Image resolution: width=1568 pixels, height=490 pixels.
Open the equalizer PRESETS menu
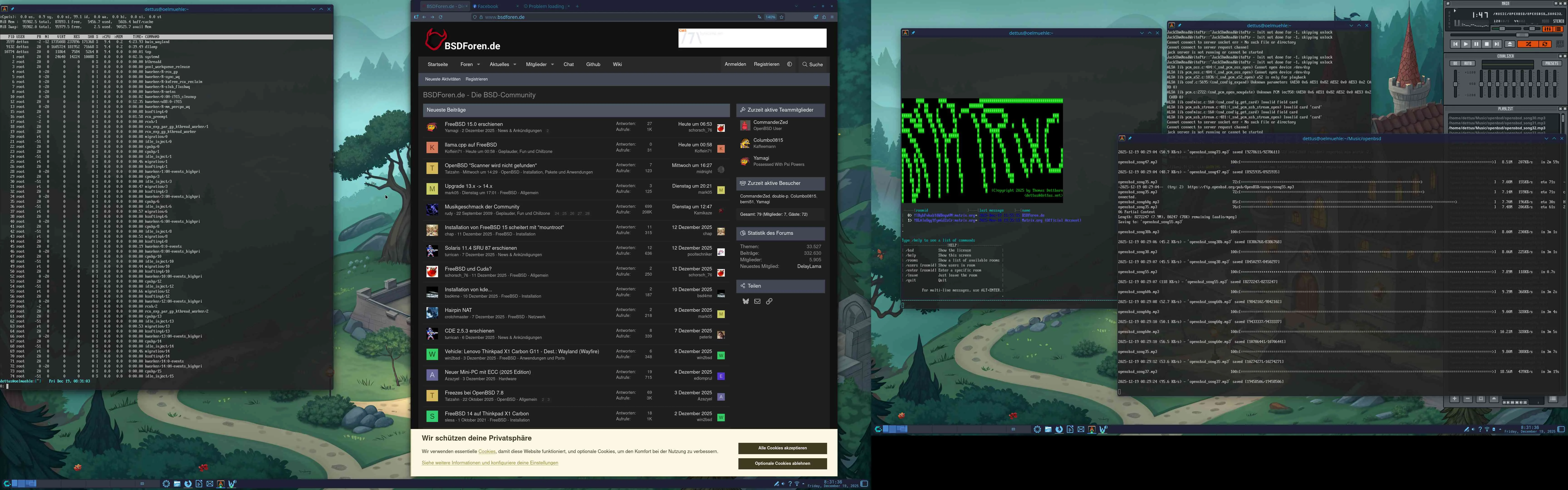1552,63
